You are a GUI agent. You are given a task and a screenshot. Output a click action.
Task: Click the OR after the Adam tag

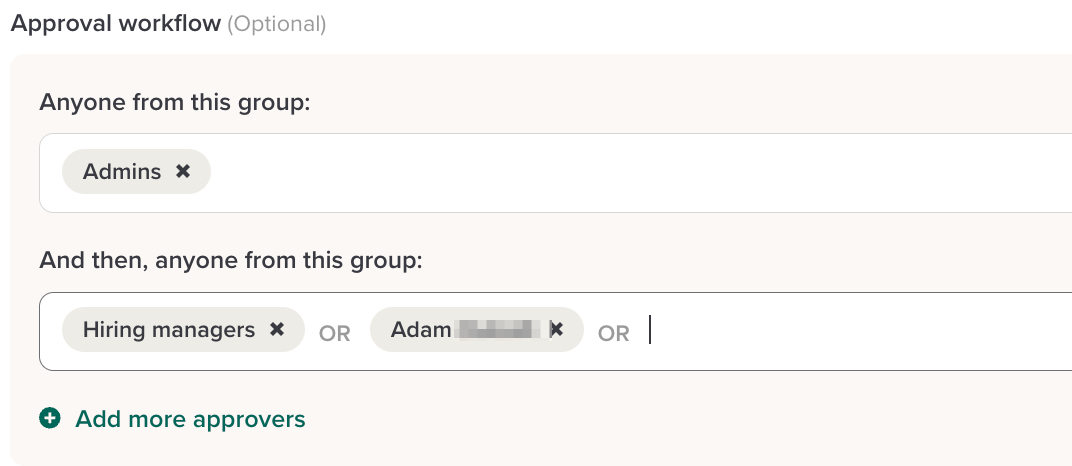(x=614, y=333)
